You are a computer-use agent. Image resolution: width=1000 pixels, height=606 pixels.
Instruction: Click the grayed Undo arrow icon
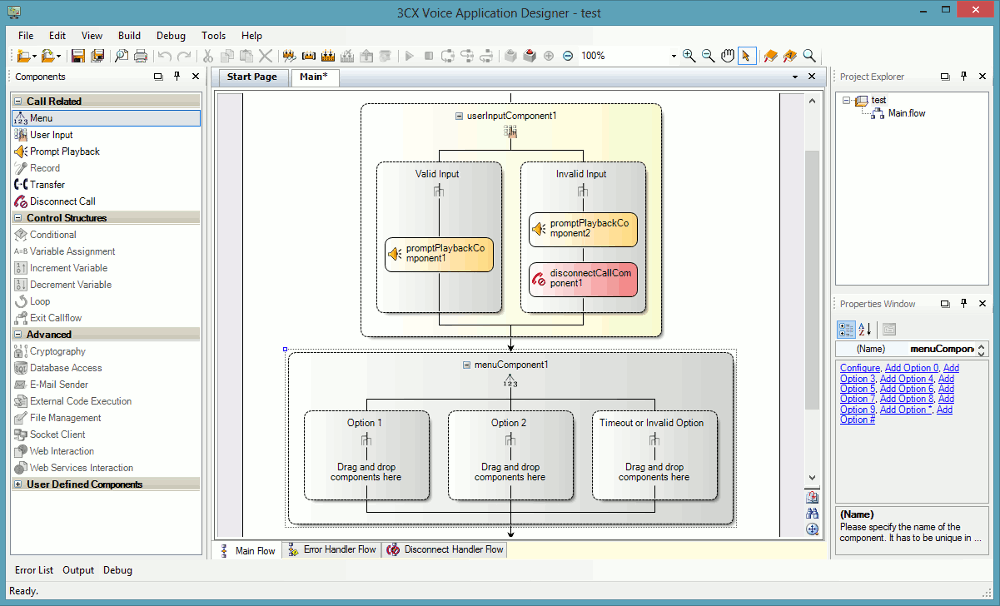[x=165, y=56]
